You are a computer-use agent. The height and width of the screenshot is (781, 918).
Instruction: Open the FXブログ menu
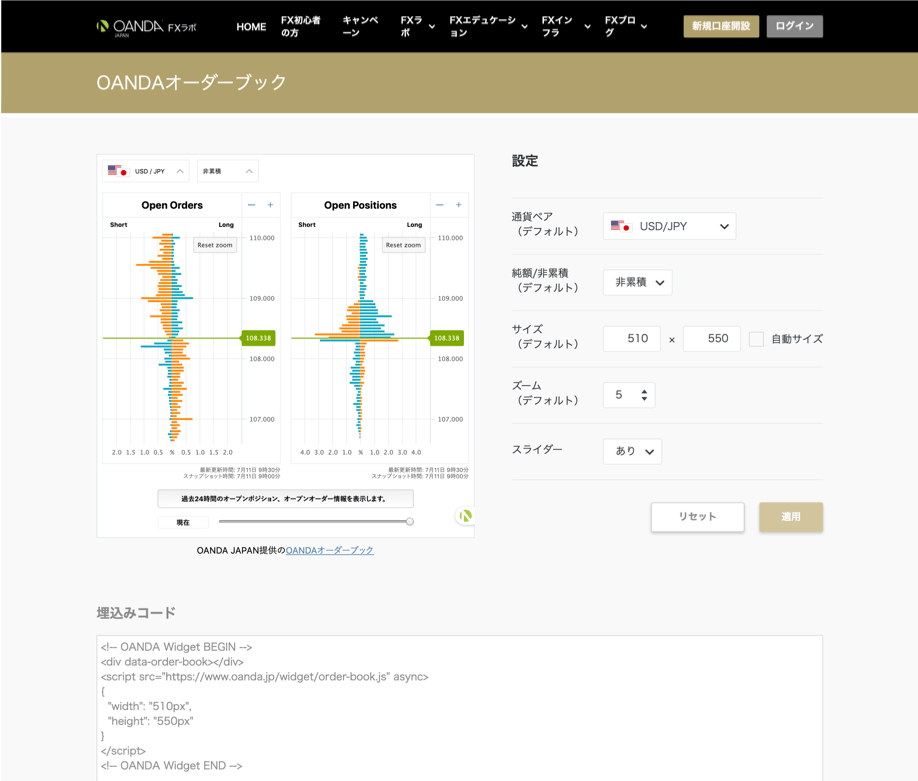(x=625, y=27)
